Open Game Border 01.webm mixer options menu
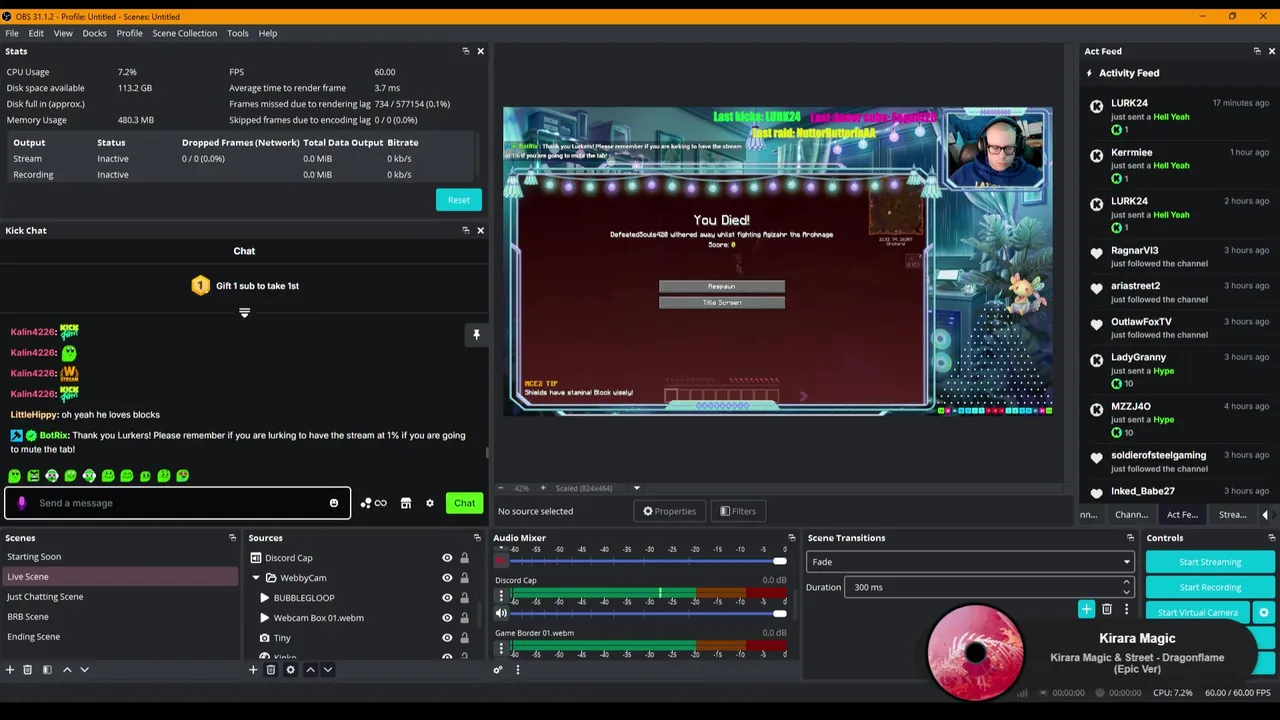 click(501, 649)
